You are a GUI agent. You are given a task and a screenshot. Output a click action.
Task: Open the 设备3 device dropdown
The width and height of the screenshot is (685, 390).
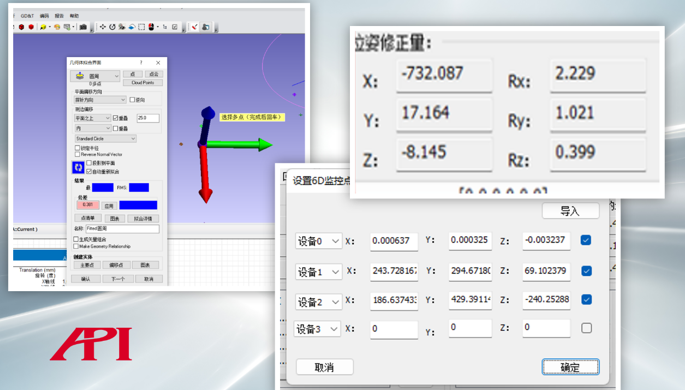[x=317, y=329]
